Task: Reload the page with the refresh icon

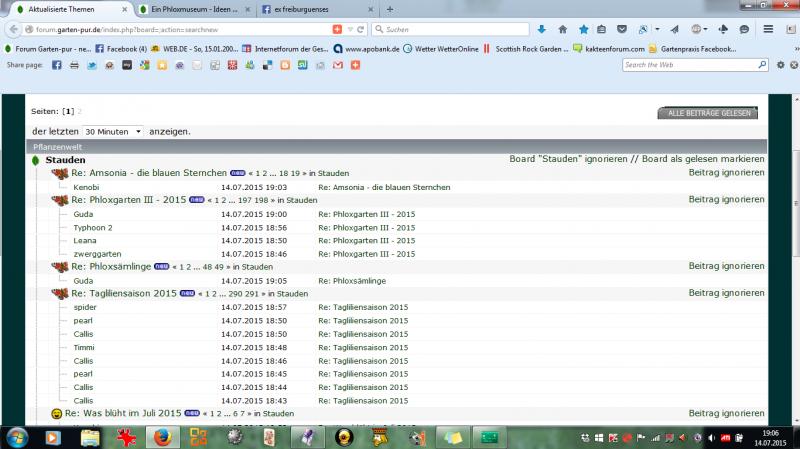Action: tap(360, 29)
